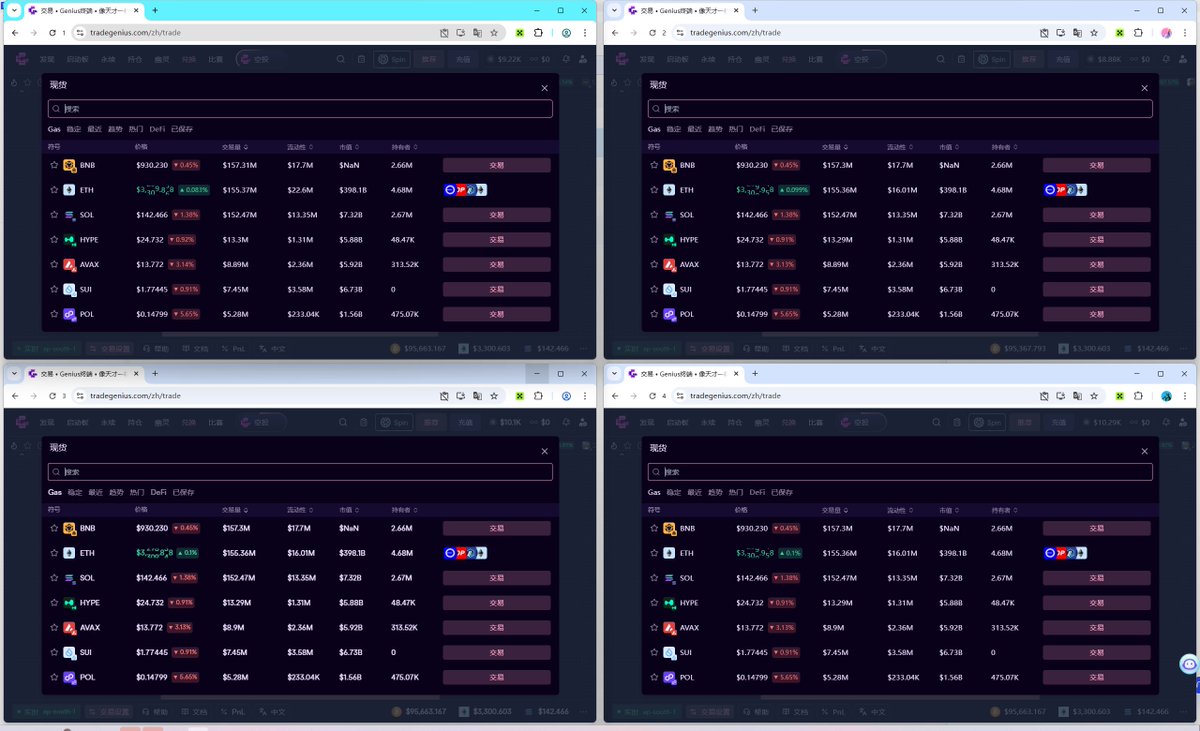1200x731 pixels.
Task: Open the floating chat assistant bubble
Action: [1188, 664]
